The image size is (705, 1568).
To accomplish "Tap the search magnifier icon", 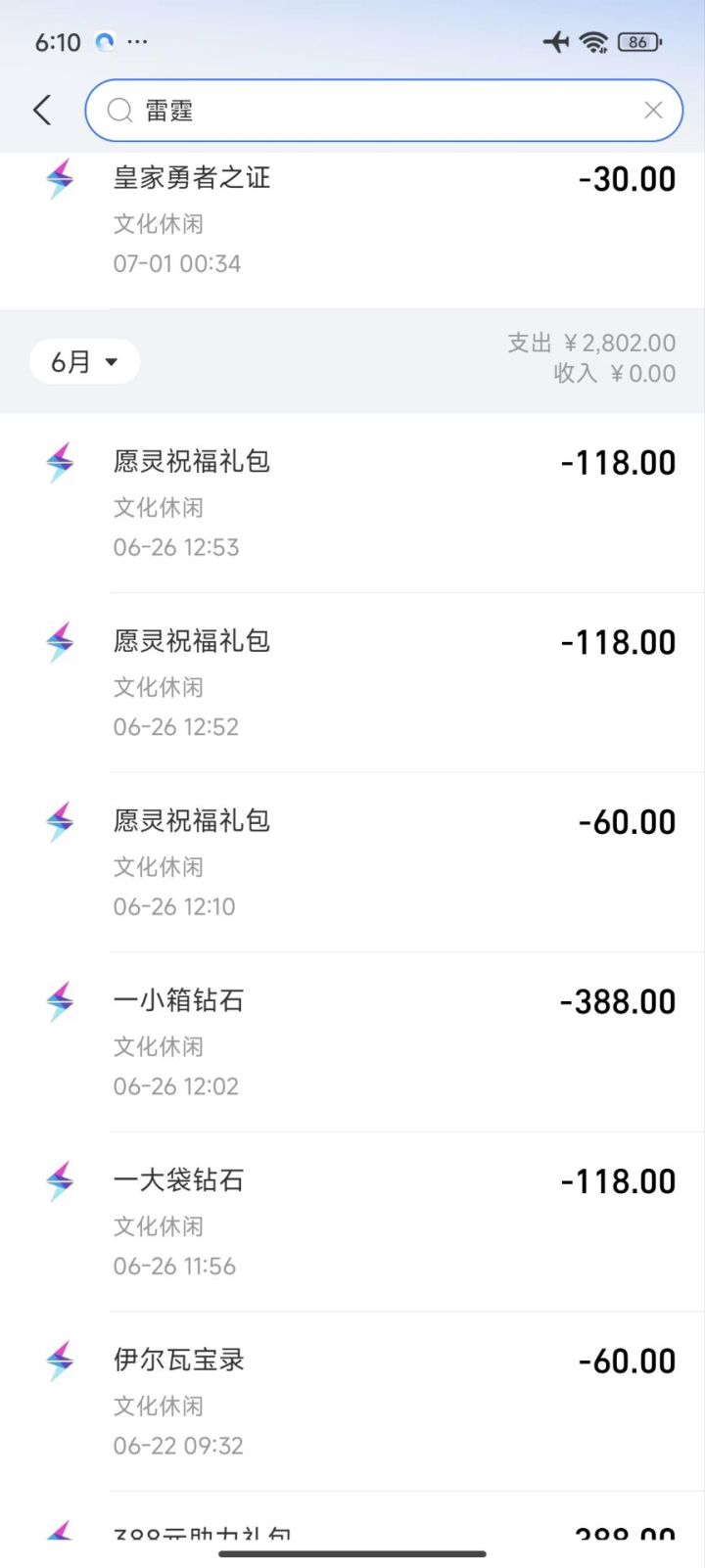I will coord(119,111).
